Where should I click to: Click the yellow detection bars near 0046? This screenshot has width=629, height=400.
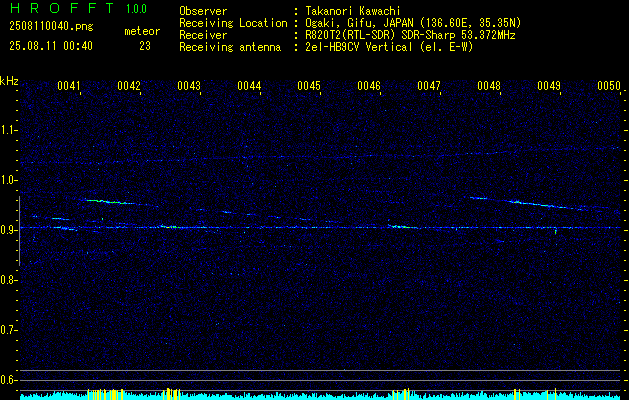click(401, 394)
